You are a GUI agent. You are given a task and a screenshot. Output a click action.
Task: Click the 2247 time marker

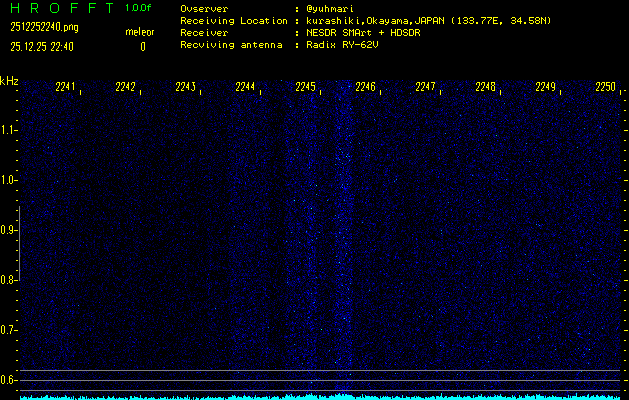(x=425, y=87)
